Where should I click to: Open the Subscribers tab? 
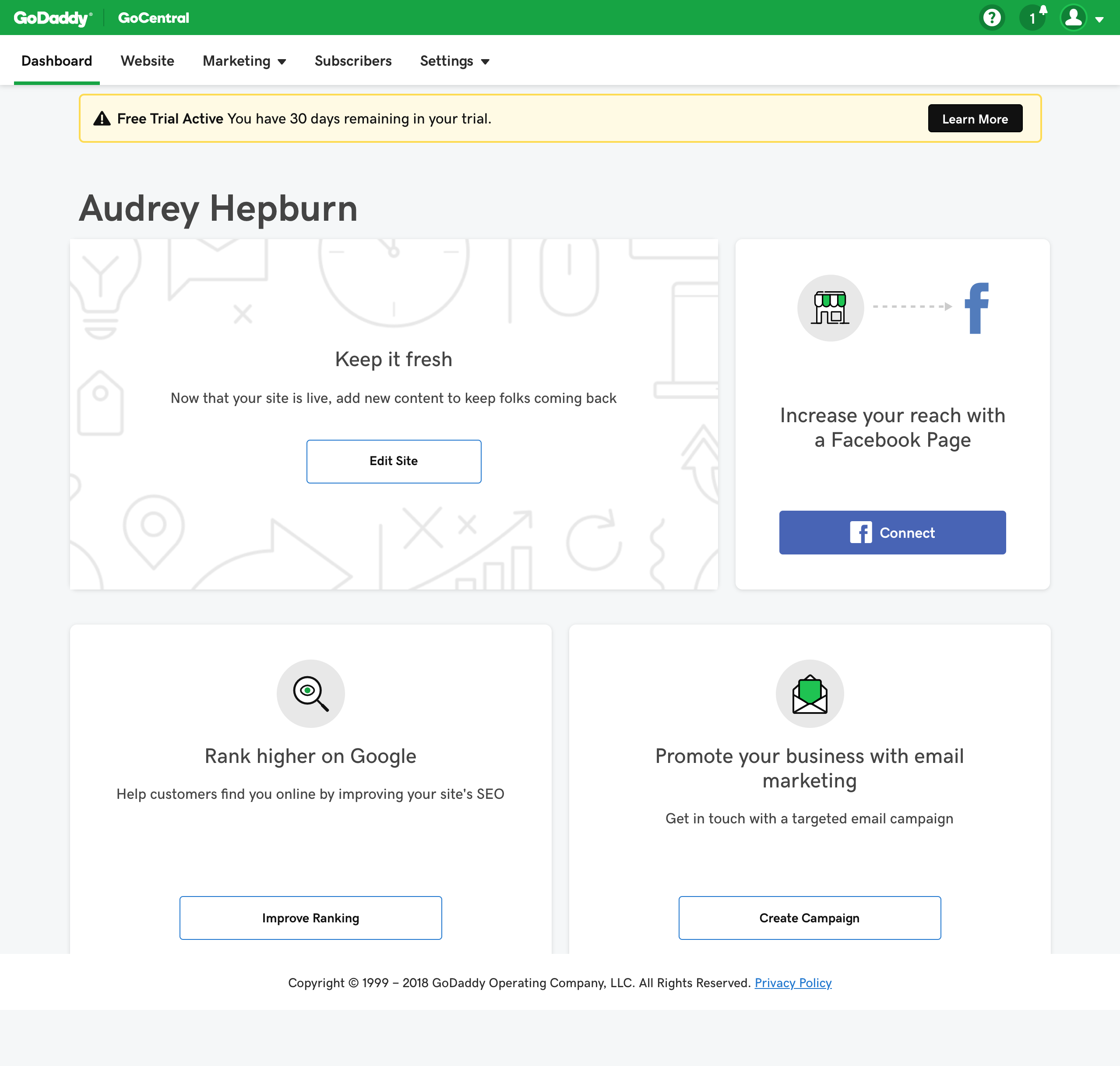[353, 61]
